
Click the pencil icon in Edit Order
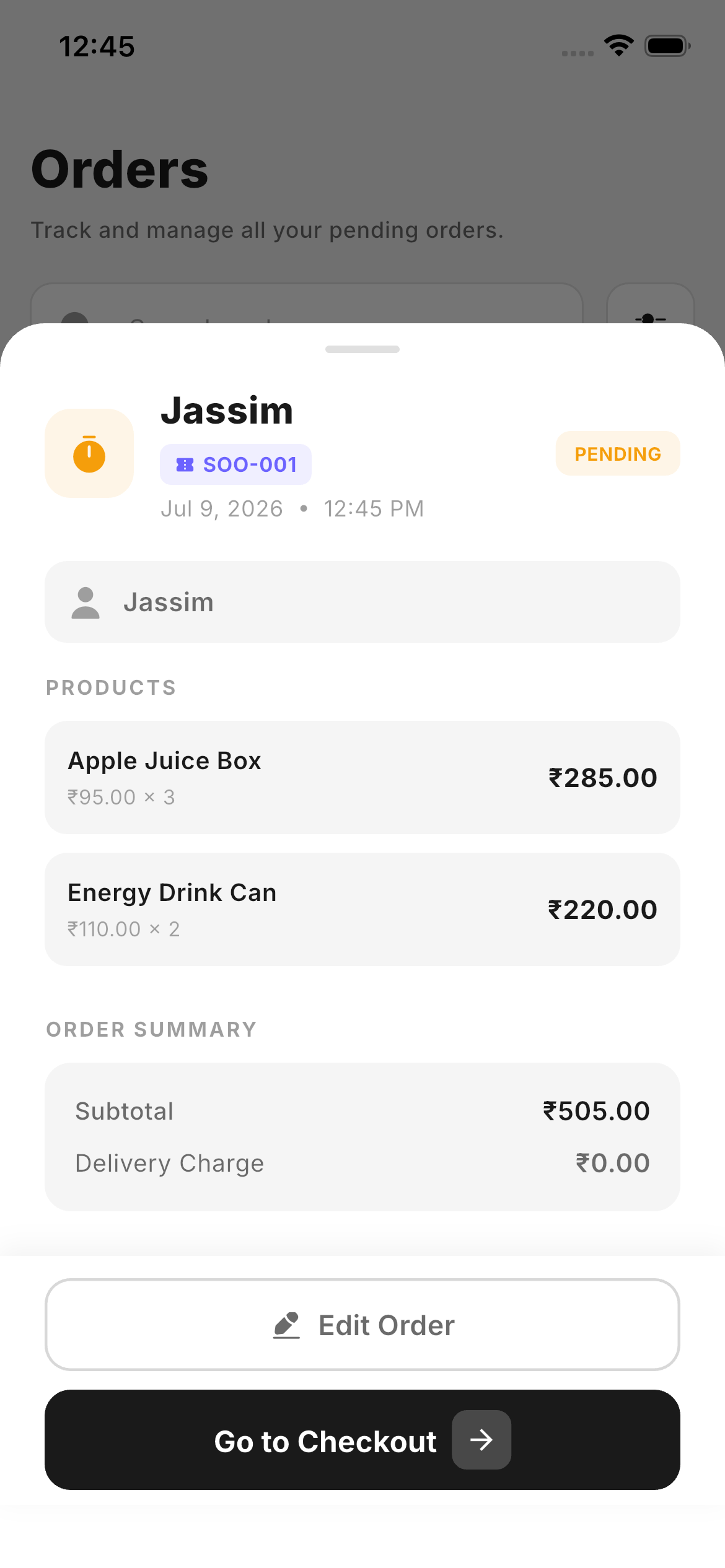[x=287, y=1325]
